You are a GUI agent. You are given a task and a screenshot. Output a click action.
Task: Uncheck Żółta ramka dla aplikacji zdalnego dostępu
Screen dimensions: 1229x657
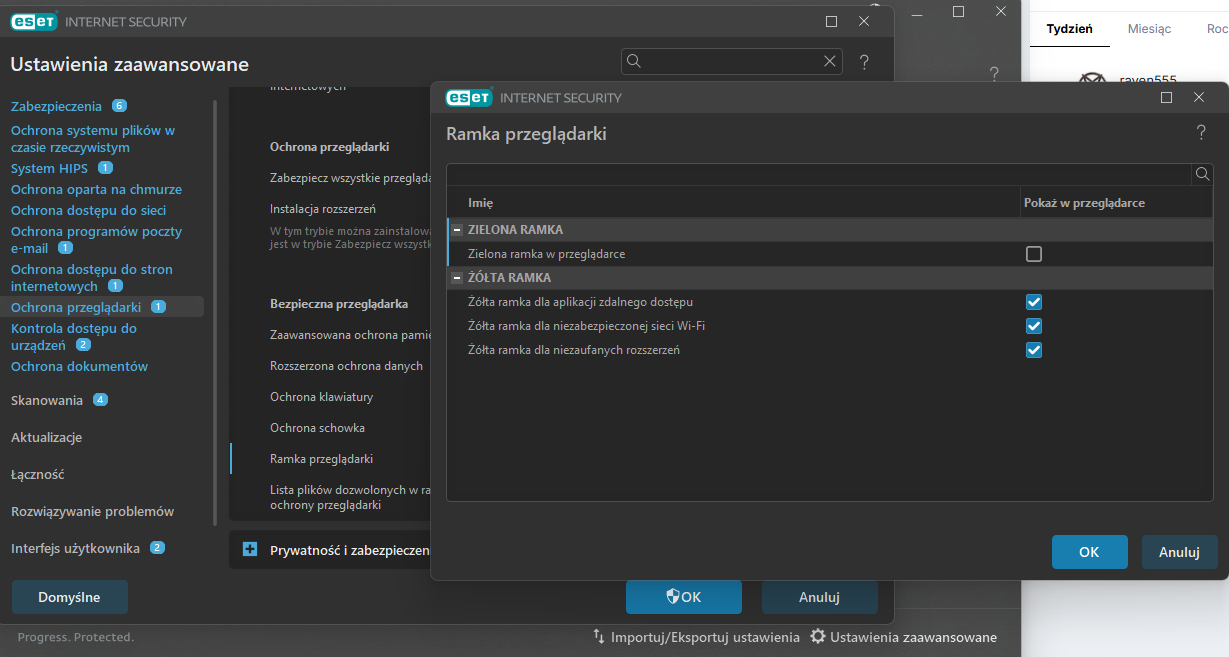point(1034,302)
